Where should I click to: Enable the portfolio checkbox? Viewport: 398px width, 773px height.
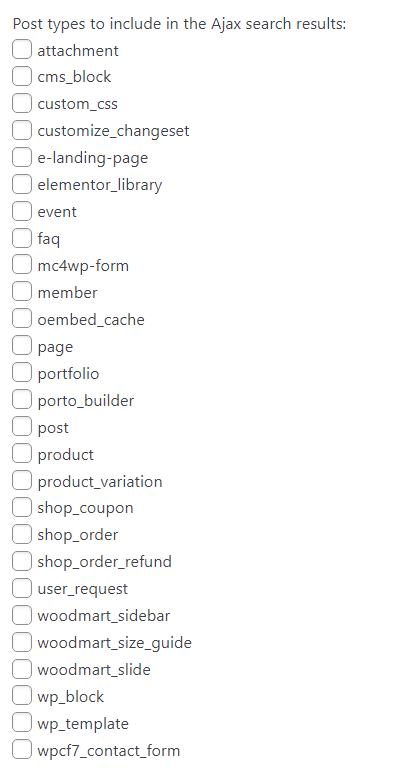22,373
